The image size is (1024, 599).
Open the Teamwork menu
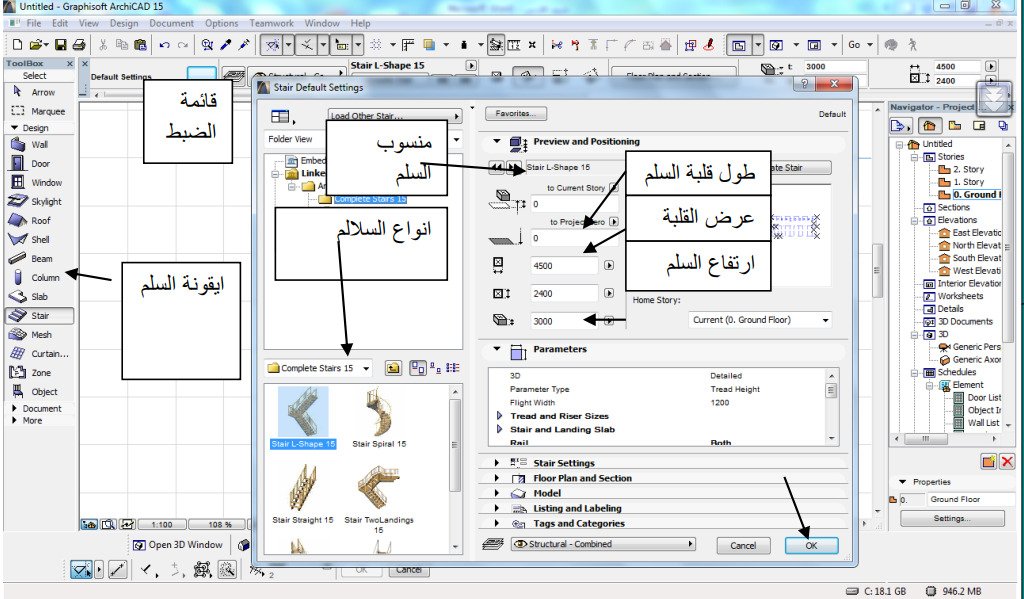pyautogui.click(x=271, y=23)
